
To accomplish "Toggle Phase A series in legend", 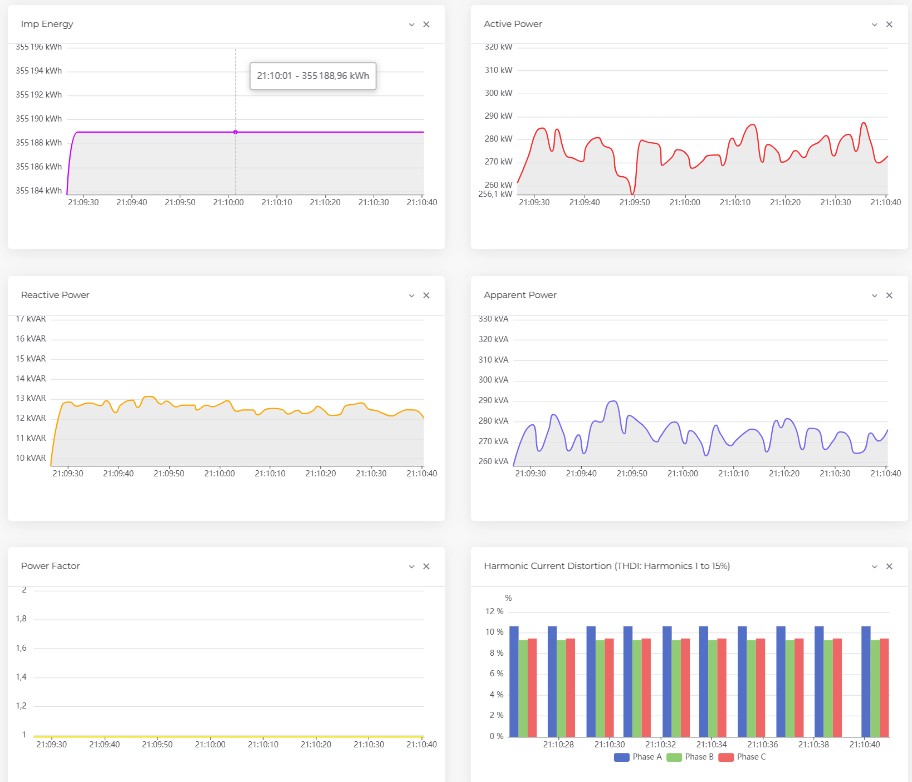I will tap(637, 757).
